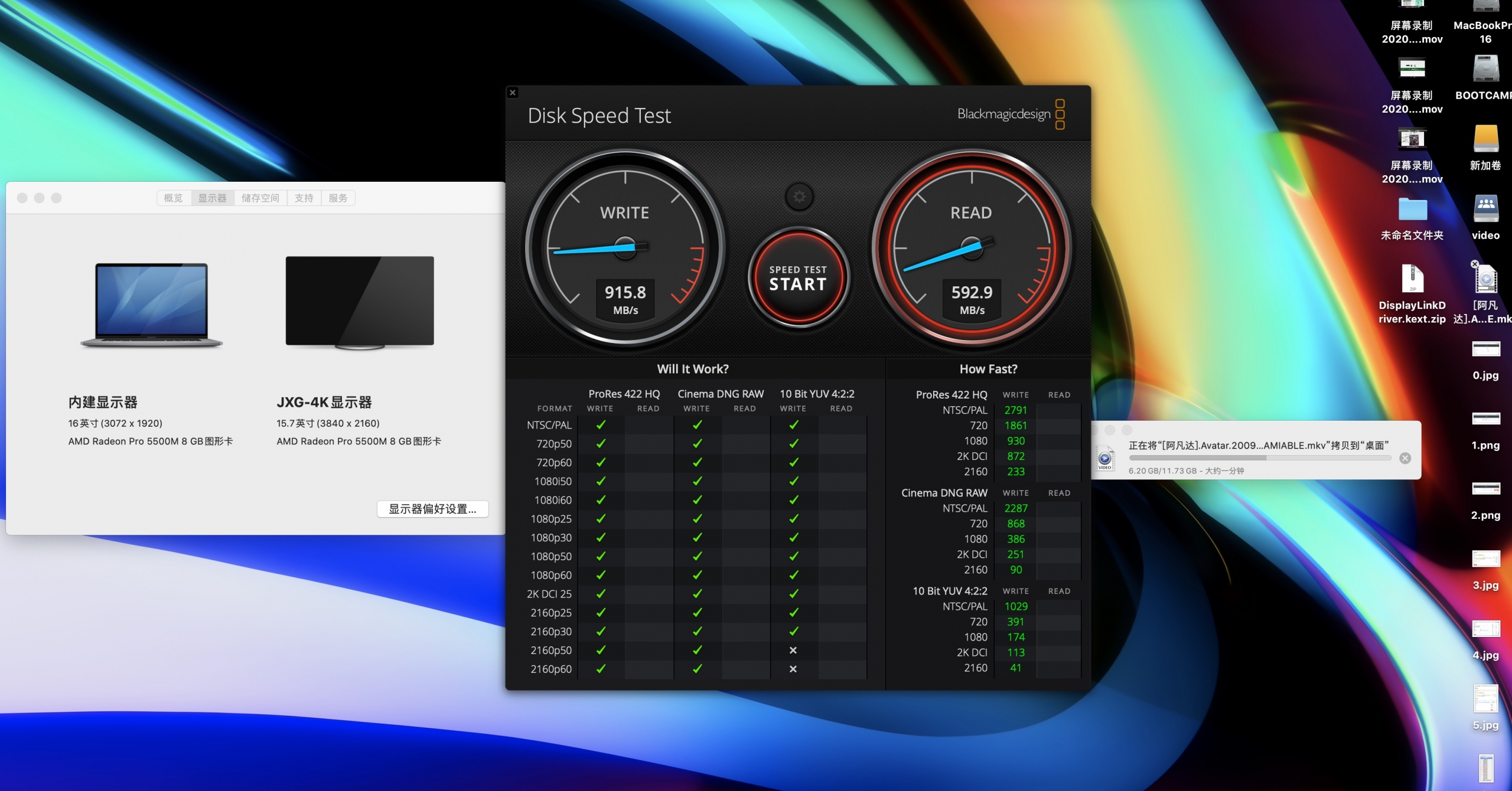Click 2160p30 10 Bit YUV write checkmark

(x=794, y=631)
